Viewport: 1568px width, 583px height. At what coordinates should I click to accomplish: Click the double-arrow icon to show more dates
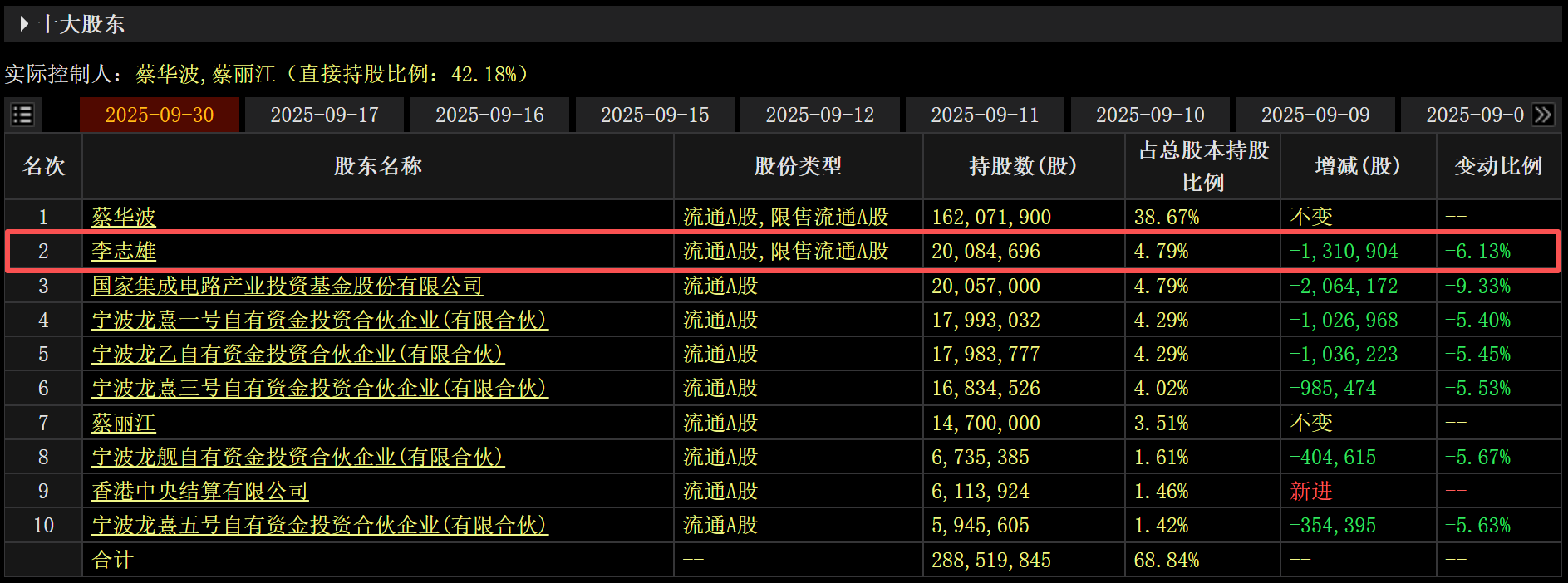[x=1543, y=115]
